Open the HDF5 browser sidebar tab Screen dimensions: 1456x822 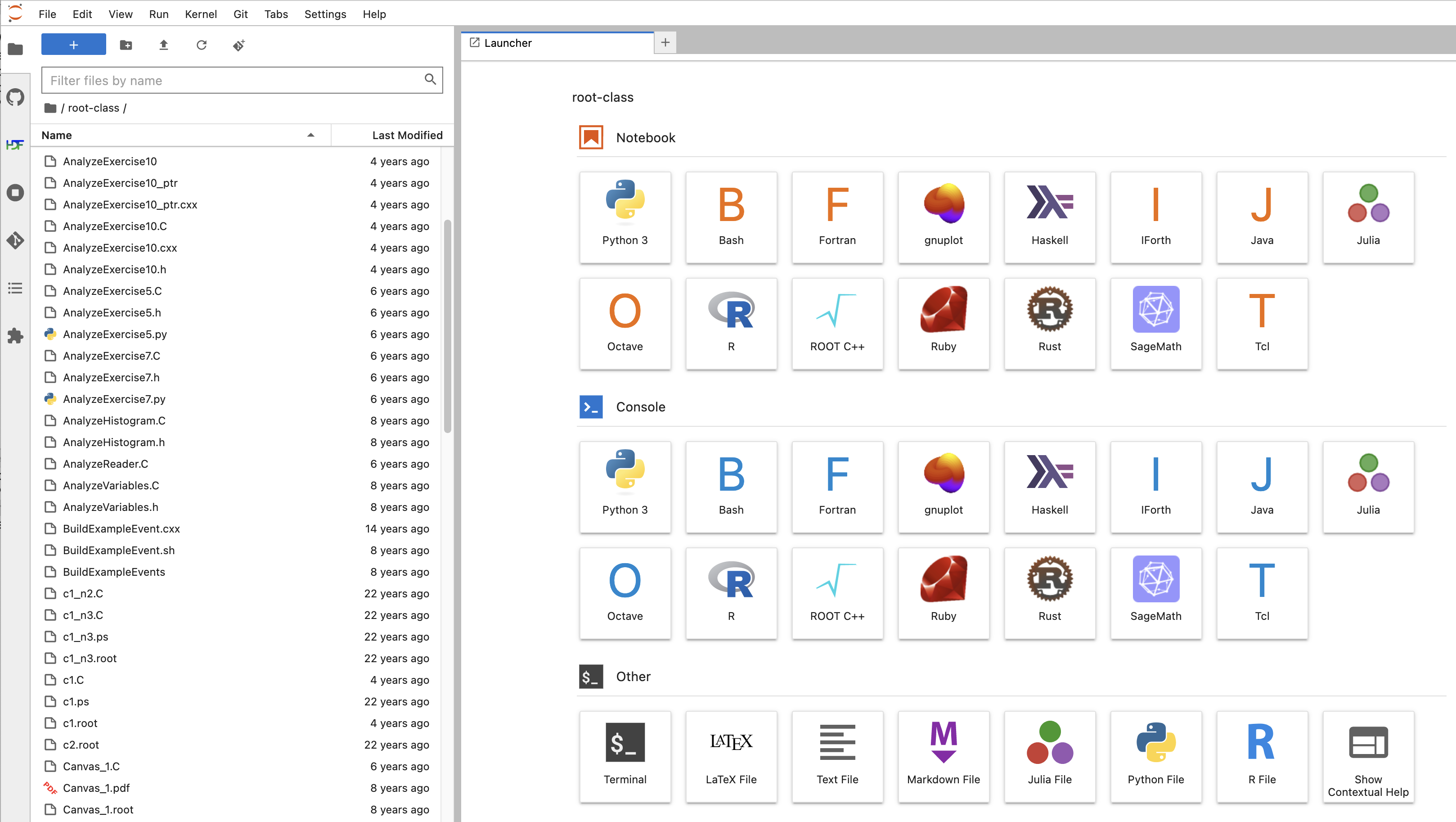point(15,145)
